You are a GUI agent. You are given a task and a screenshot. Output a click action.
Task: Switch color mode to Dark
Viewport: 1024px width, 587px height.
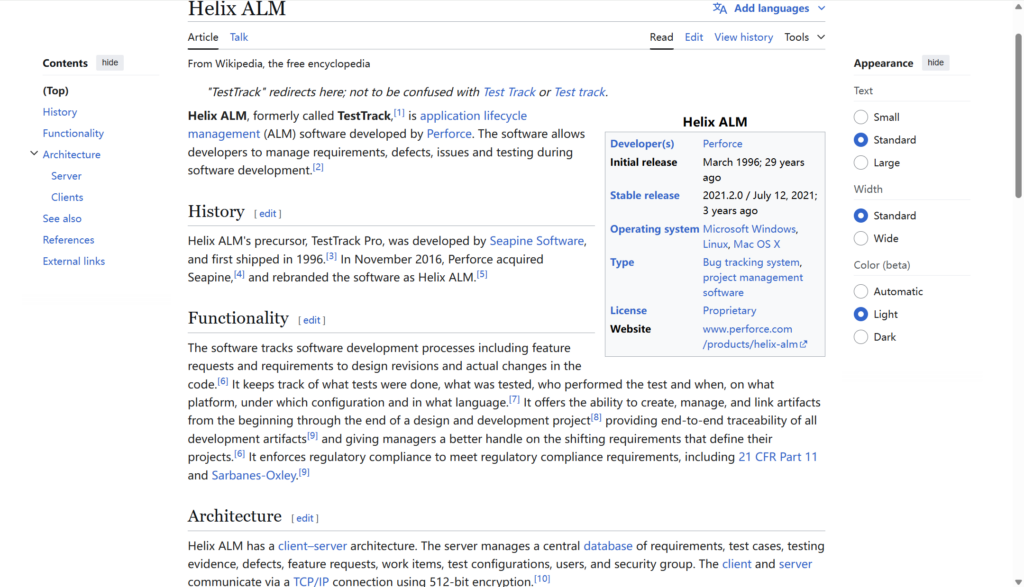pyautogui.click(x=861, y=337)
